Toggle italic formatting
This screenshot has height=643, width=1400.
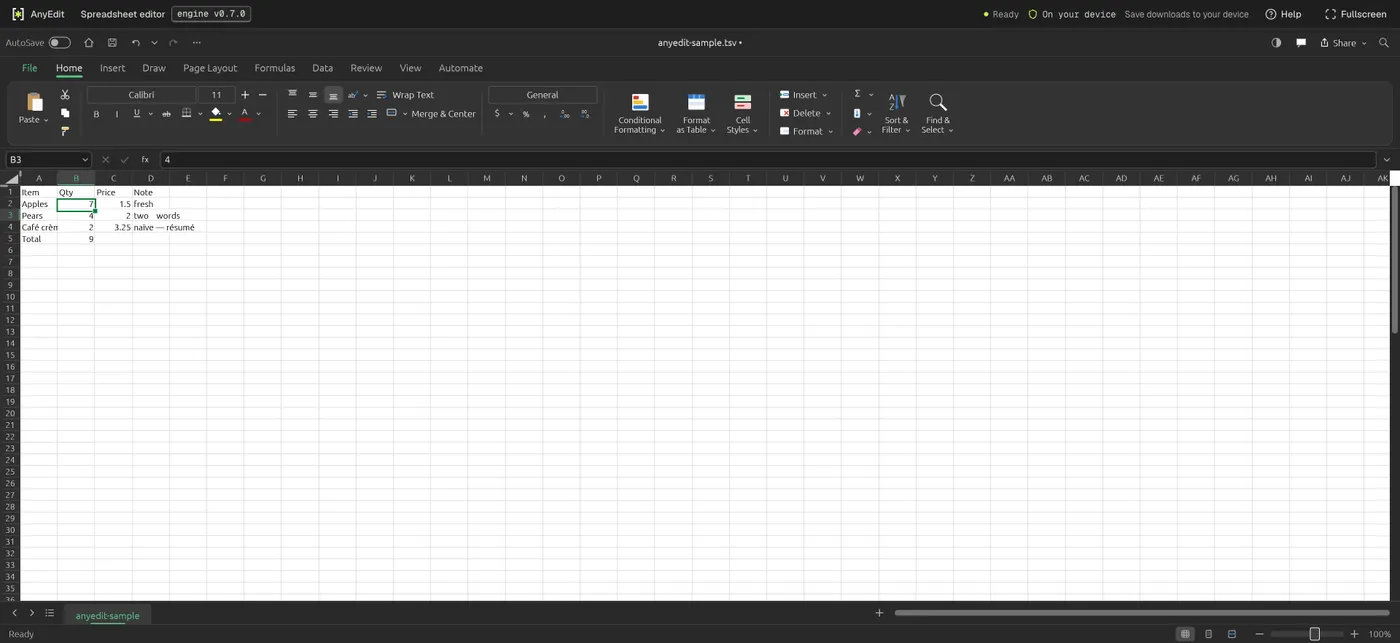pos(116,114)
